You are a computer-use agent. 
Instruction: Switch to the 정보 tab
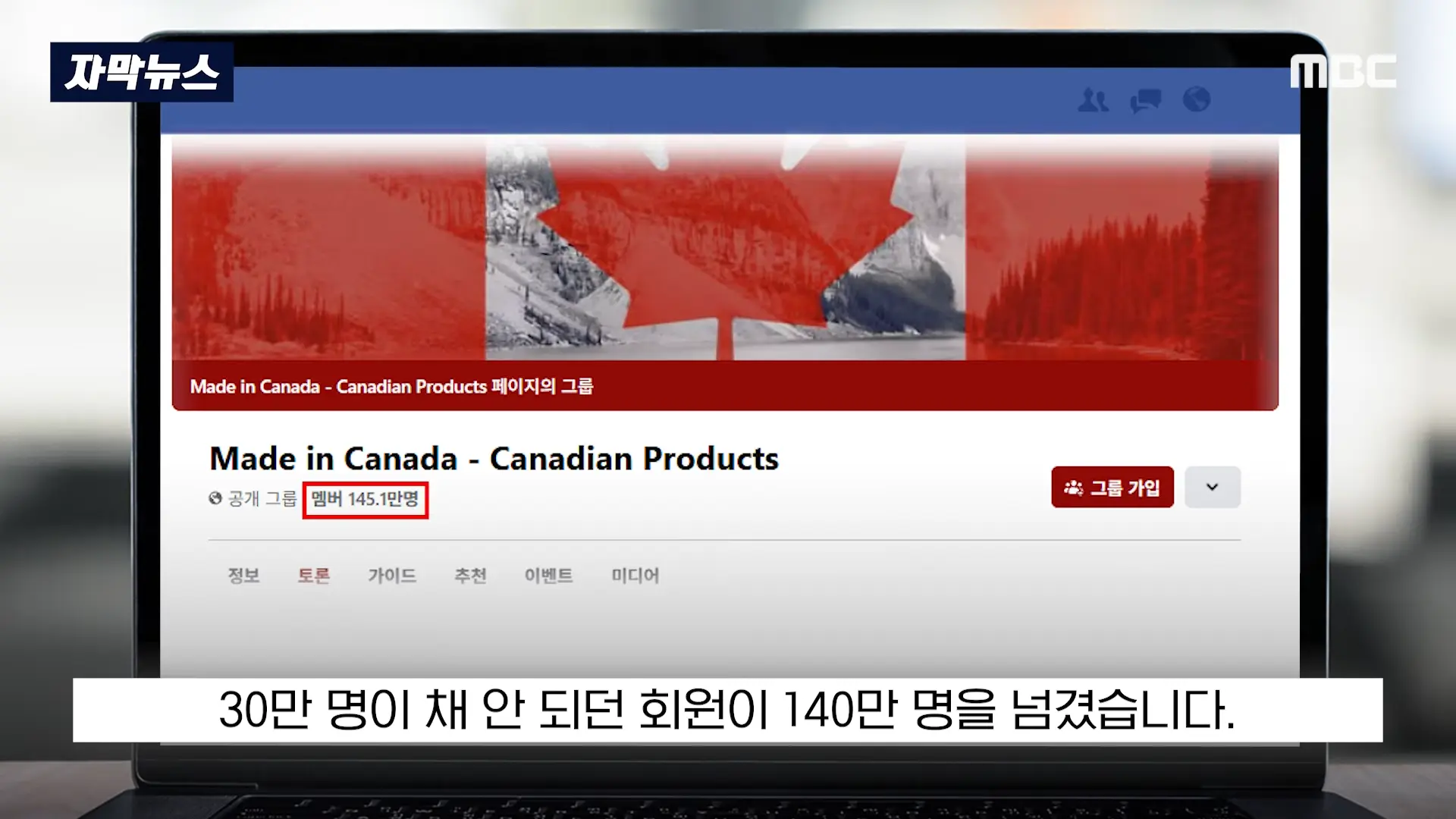coord(244,576)
